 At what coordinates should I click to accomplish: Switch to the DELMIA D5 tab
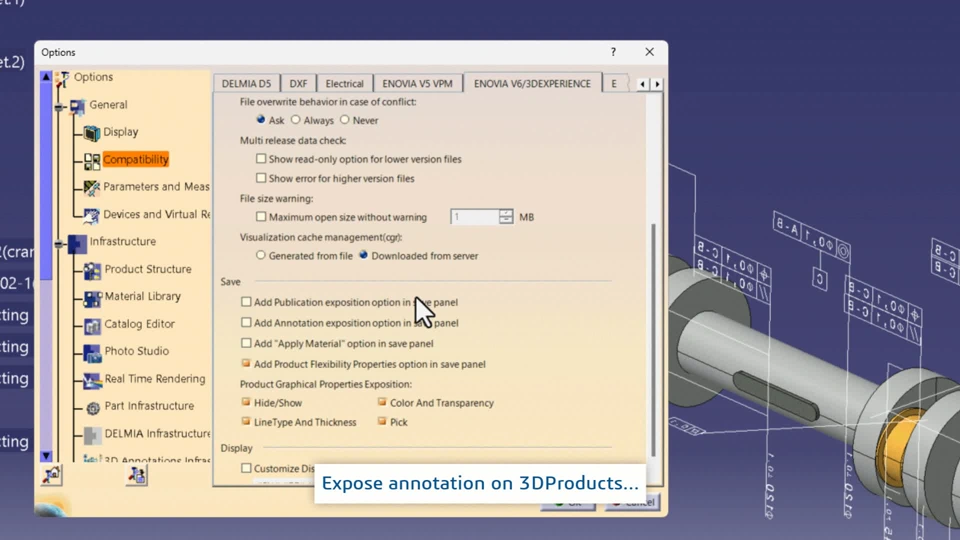pos(246,84)
